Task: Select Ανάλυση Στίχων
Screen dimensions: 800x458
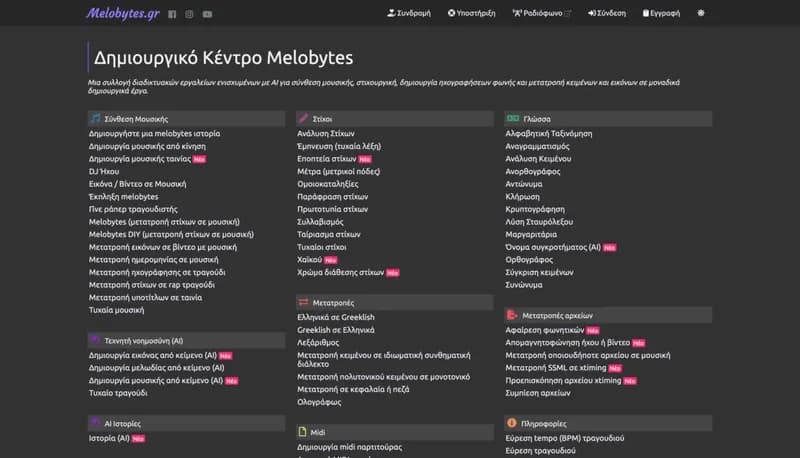Action: 326,134
